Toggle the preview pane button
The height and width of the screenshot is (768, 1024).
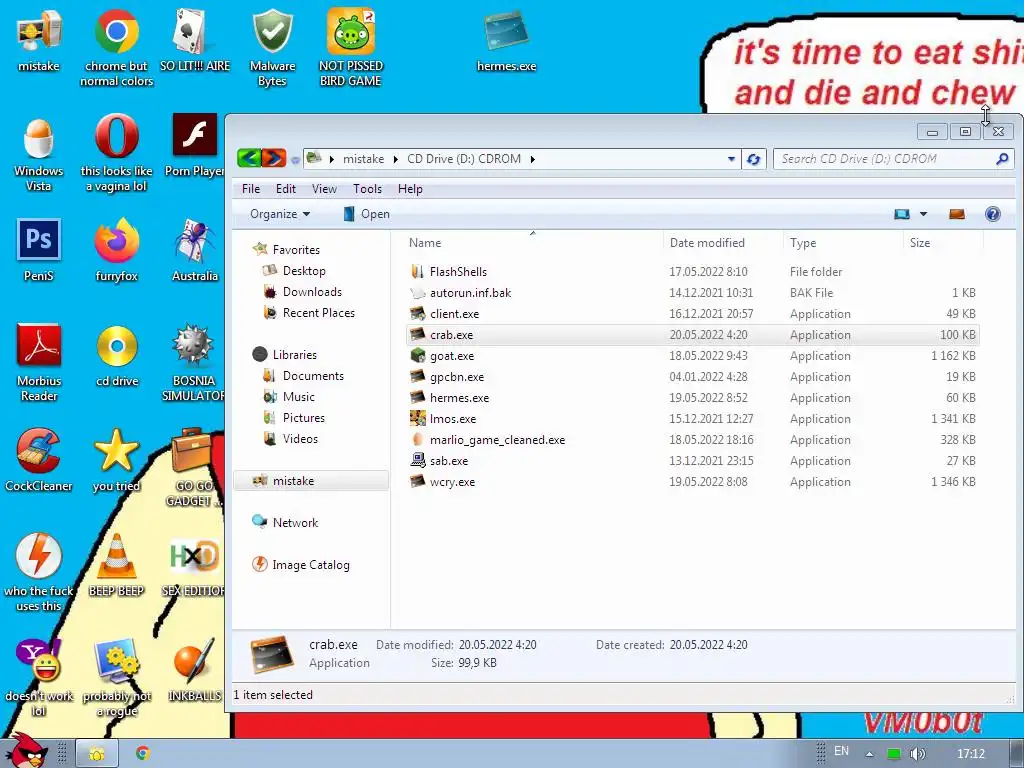pos(957,214)
